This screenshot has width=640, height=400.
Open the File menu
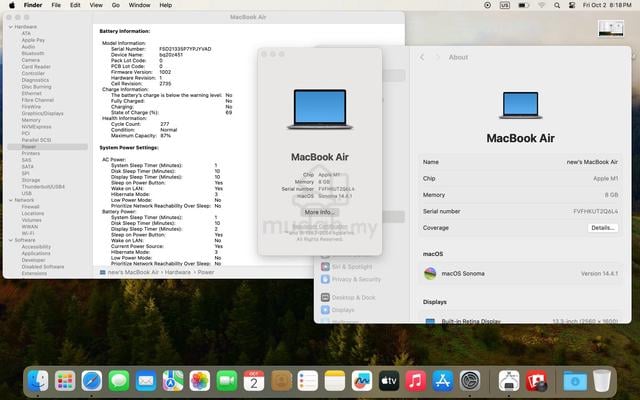56,5
